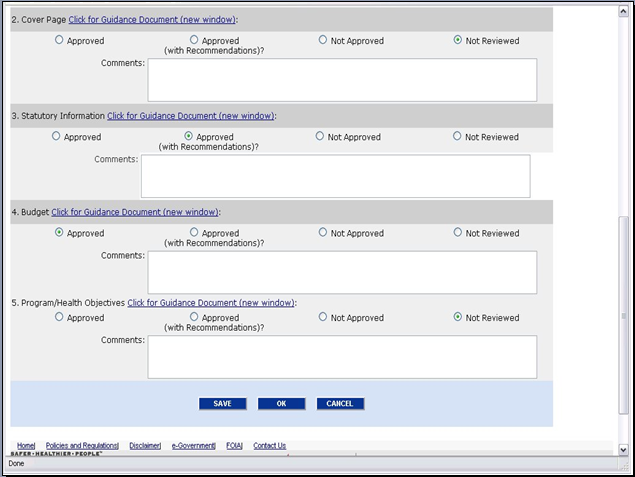Choose Approved for Statutory Information
The image size is (635, 477).
[x=56, y=136]
